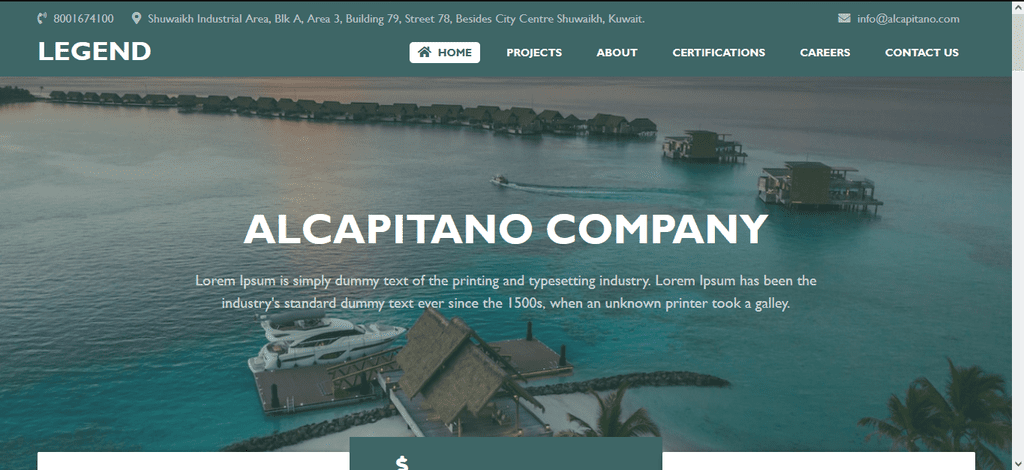Open the info@alcapitano.com email link
The width and height of the screenshot is (1024, 470).
pos(908,19)
